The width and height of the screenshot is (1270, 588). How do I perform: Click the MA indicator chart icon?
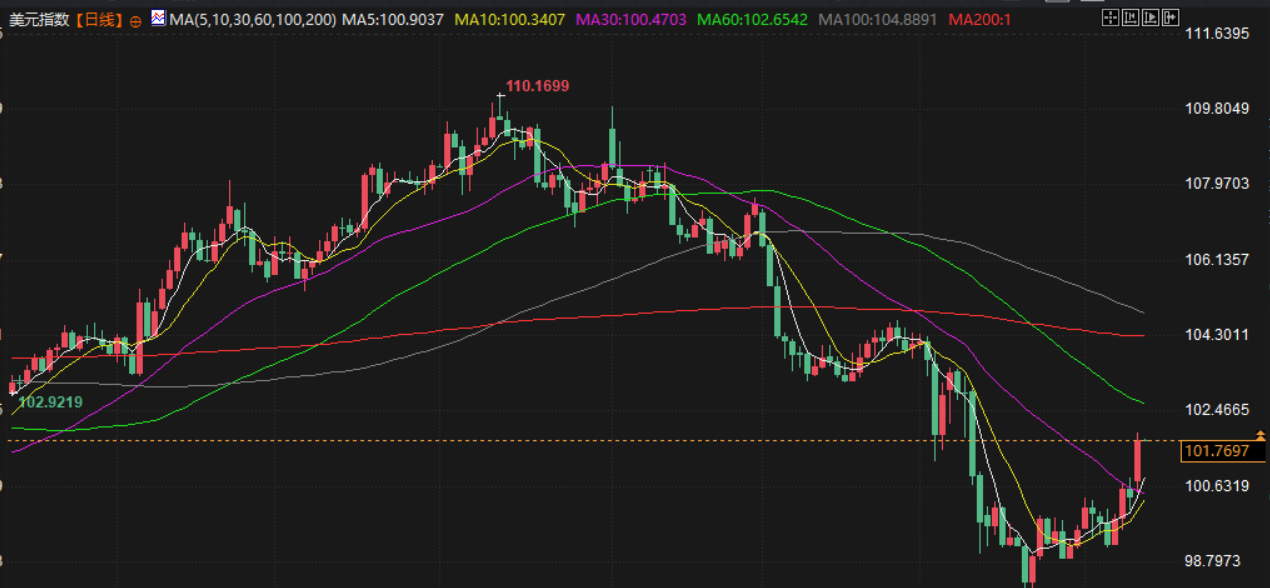click(158, 18)
